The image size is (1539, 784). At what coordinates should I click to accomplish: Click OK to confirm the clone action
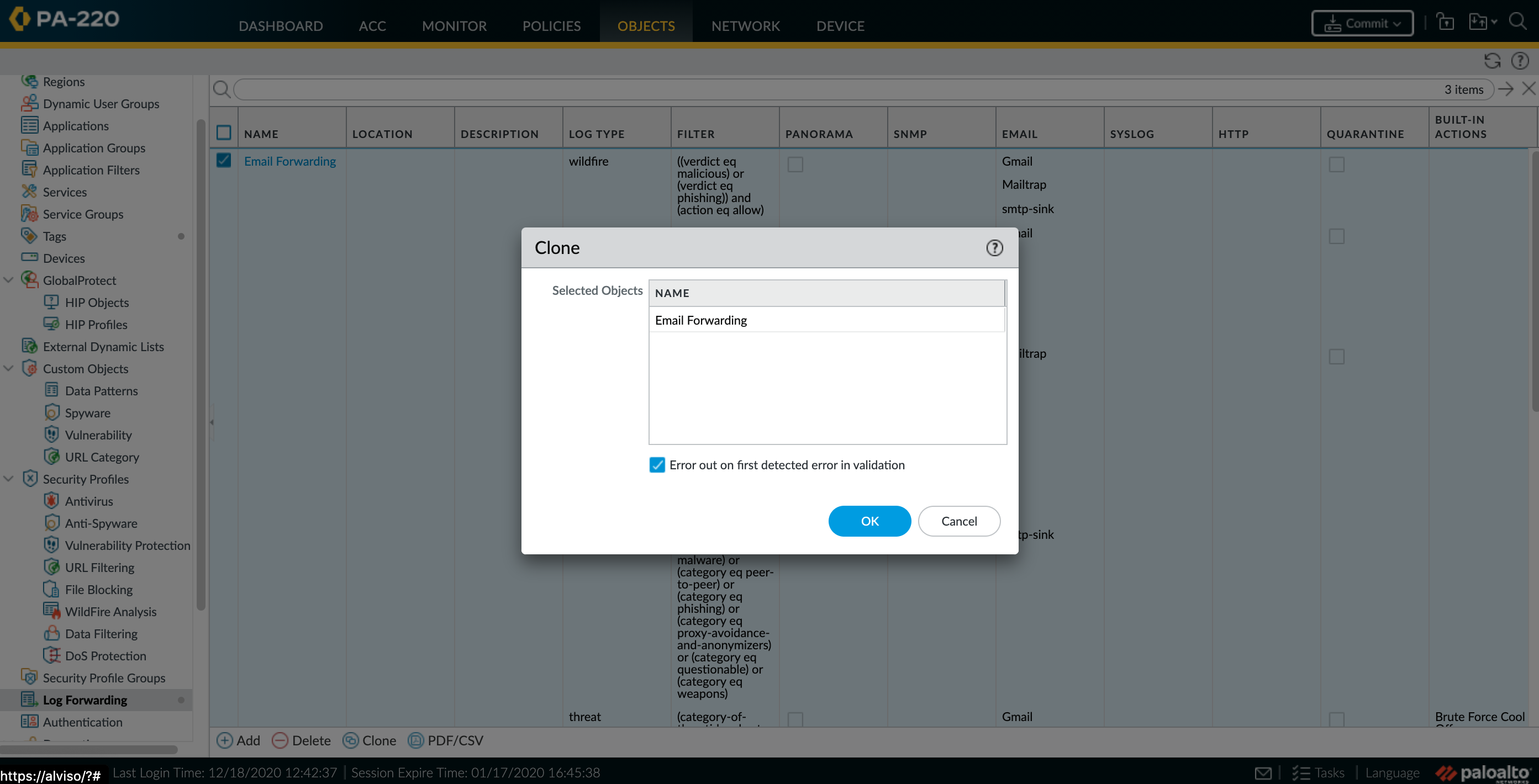click(x=869, y=521)
